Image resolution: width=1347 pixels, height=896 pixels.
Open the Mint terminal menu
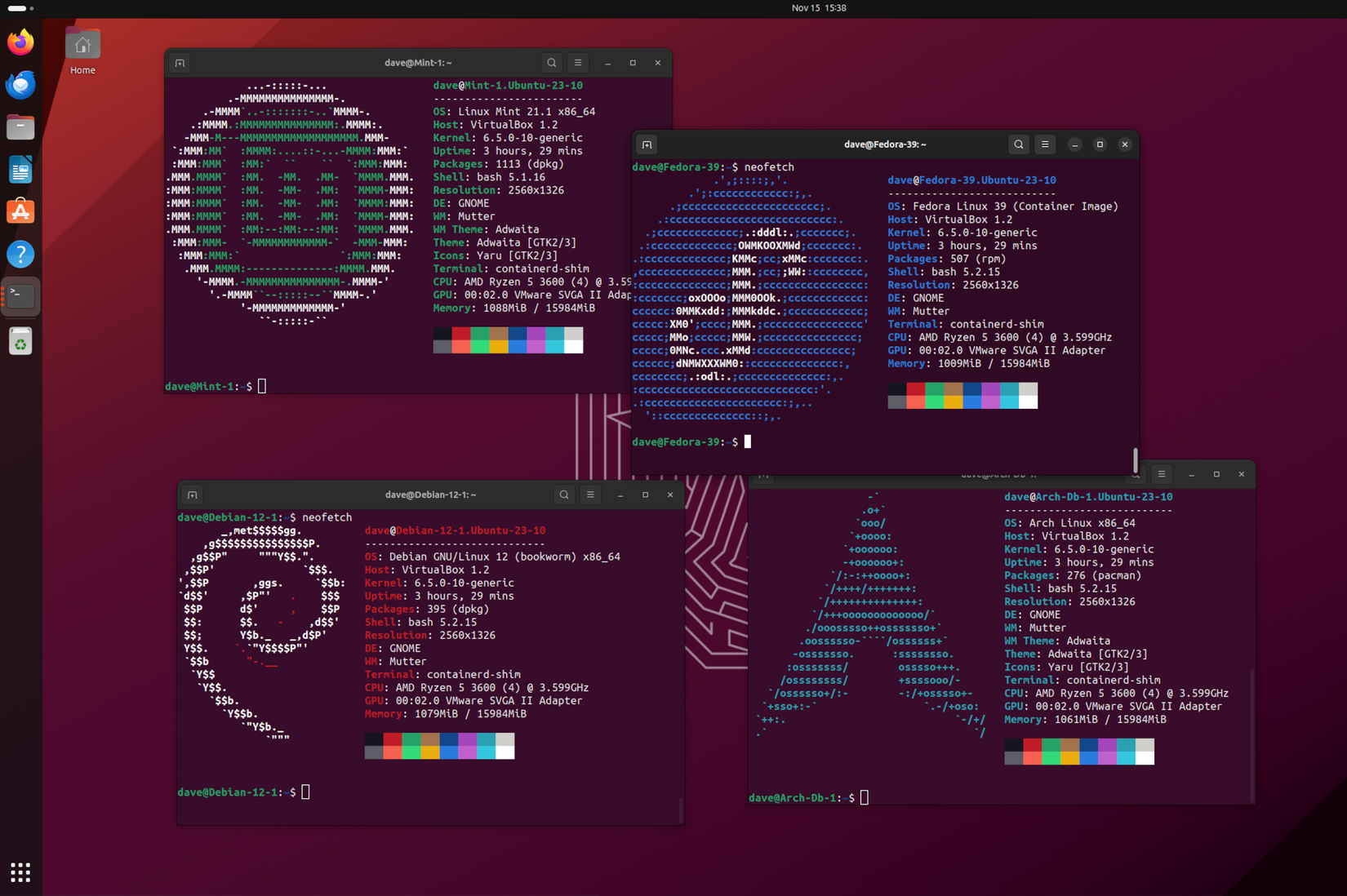coord(577,62)
